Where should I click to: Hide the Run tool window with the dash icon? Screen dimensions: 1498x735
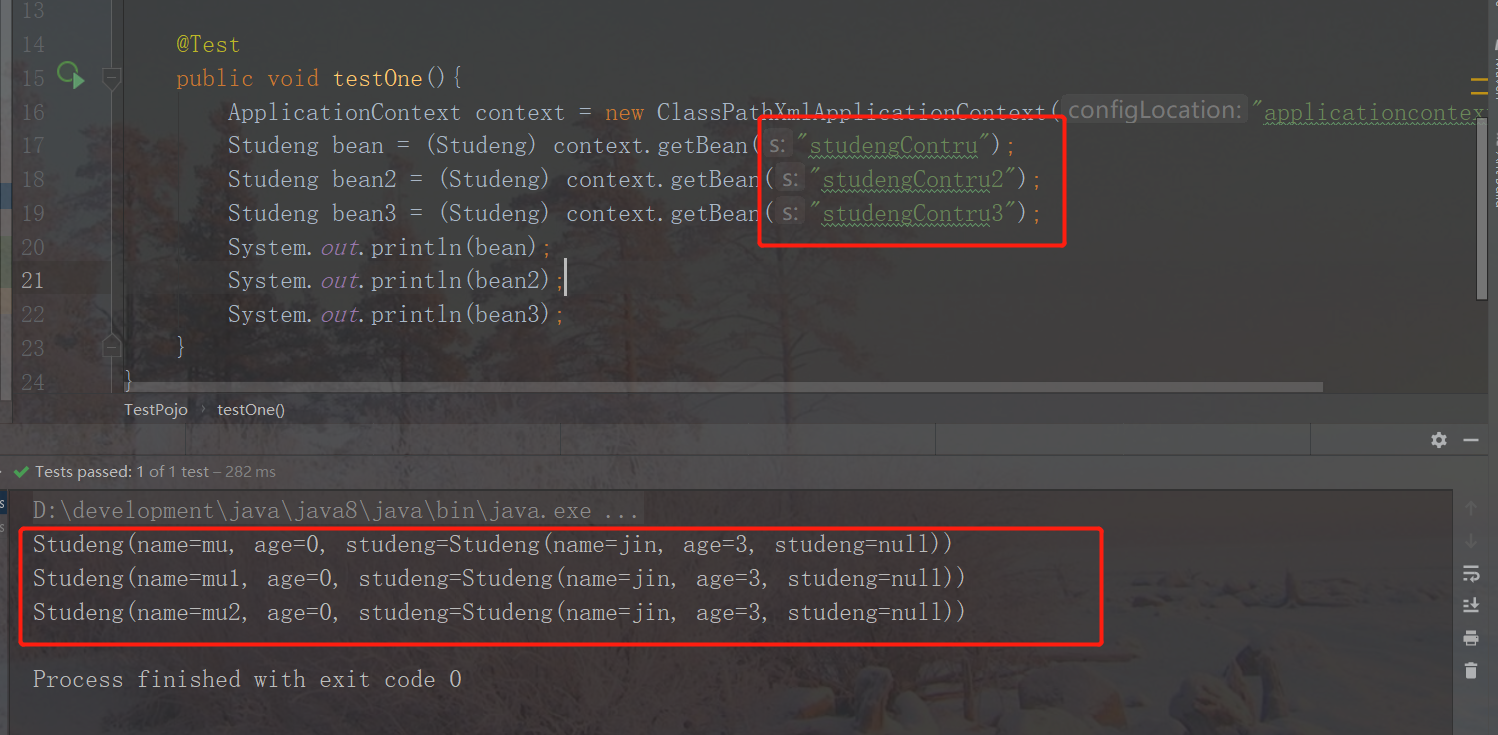pos(1470,440)
